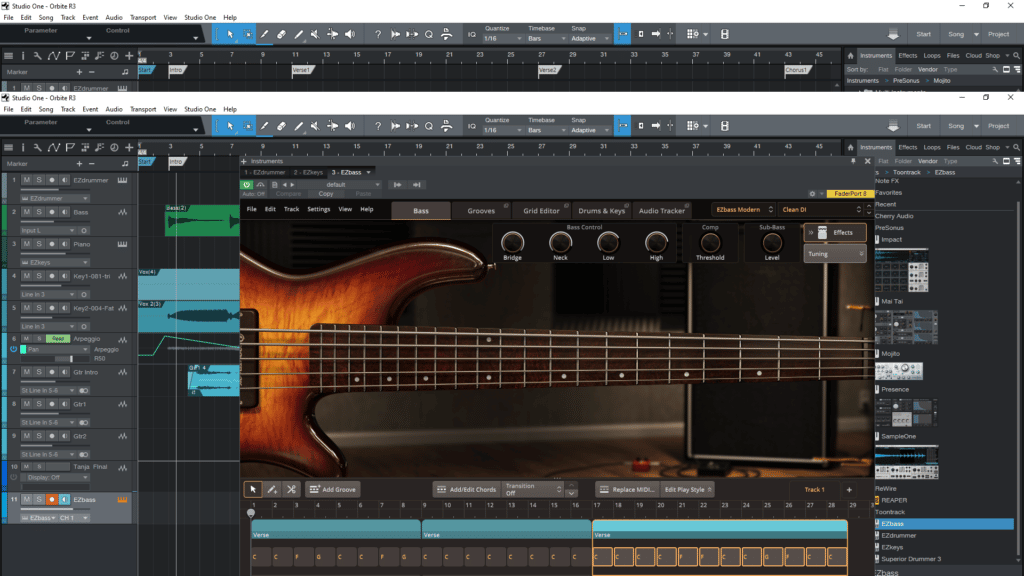Click the Replace MIDI... button
The width and height of the screenshot is (1024, 576).
pyautogui.click(x=626, y=489)
